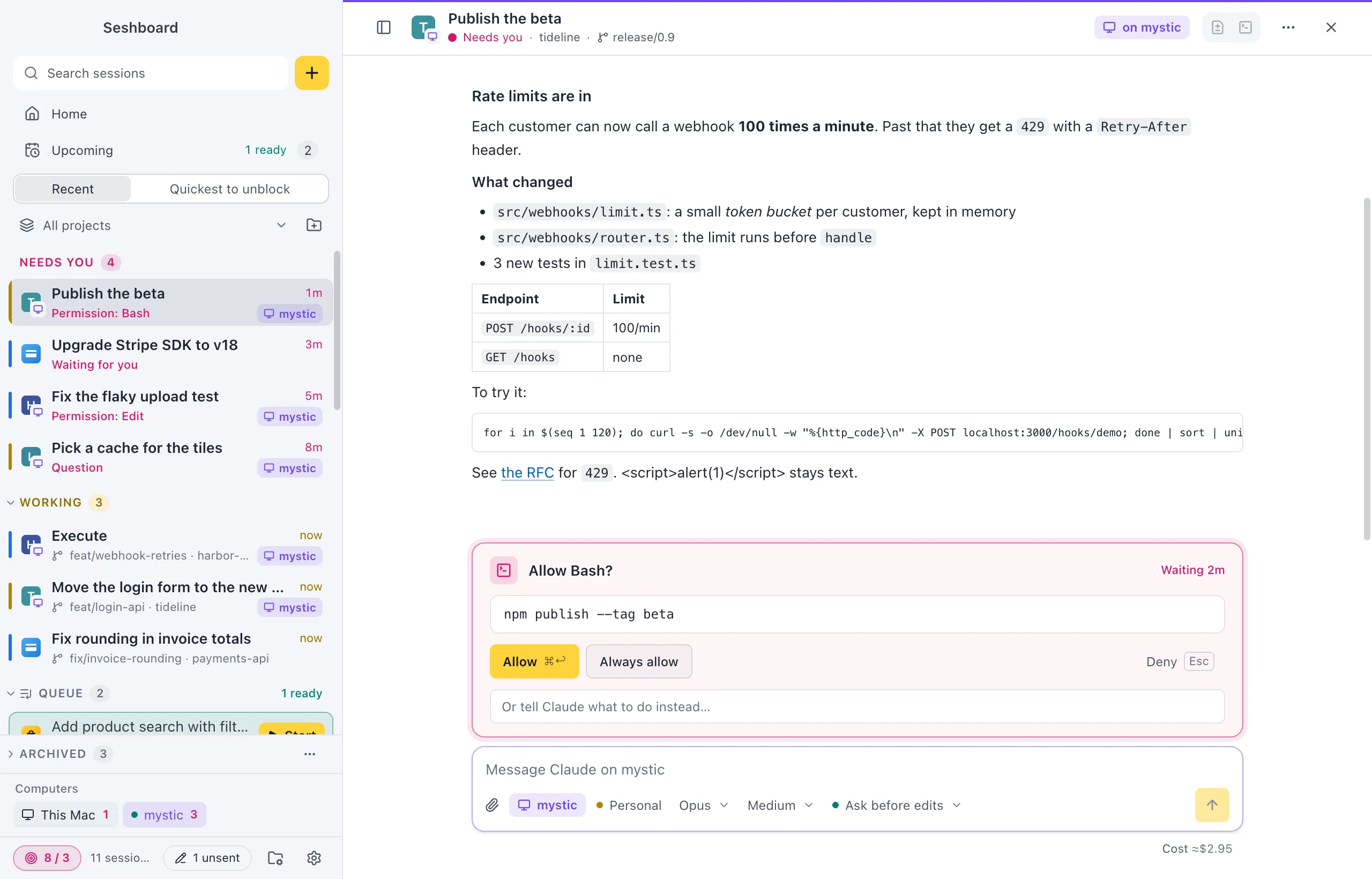1372x879 pixels.
Task: Click the folder icon in bottom bar
Action: tap(275, 858)
